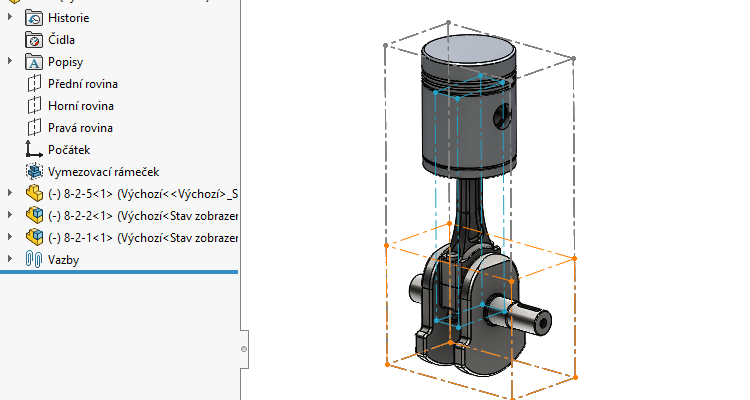Click the Vymezovací rámeček bounding box icon
Image resolution: width=750 pixels, height=400 pixels.
point(34,172)
